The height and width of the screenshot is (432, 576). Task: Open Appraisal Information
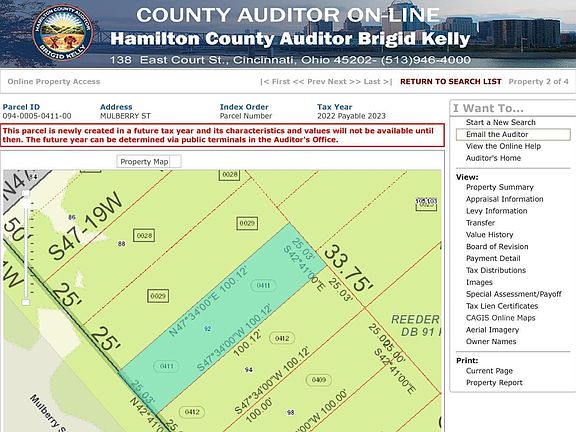tap(504, 199)
